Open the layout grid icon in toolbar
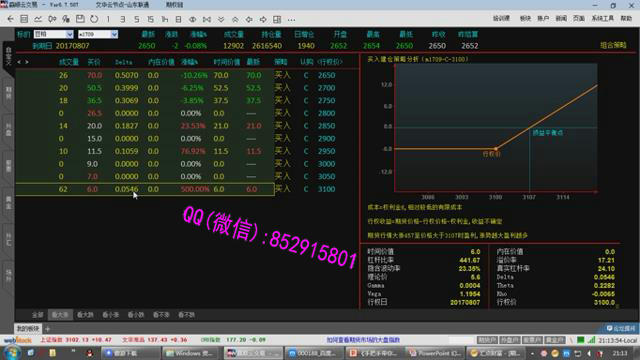The height and width of the screenshot is (360, 640). 277,19
